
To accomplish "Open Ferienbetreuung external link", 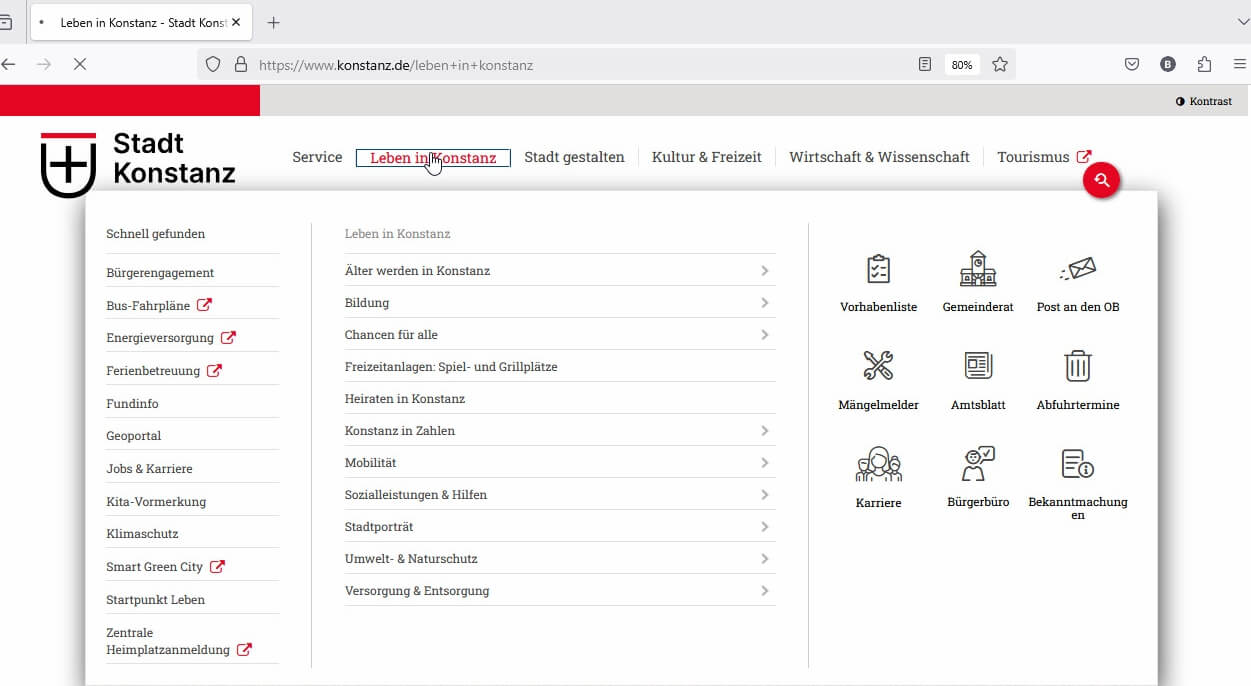I will click(164, 371).
